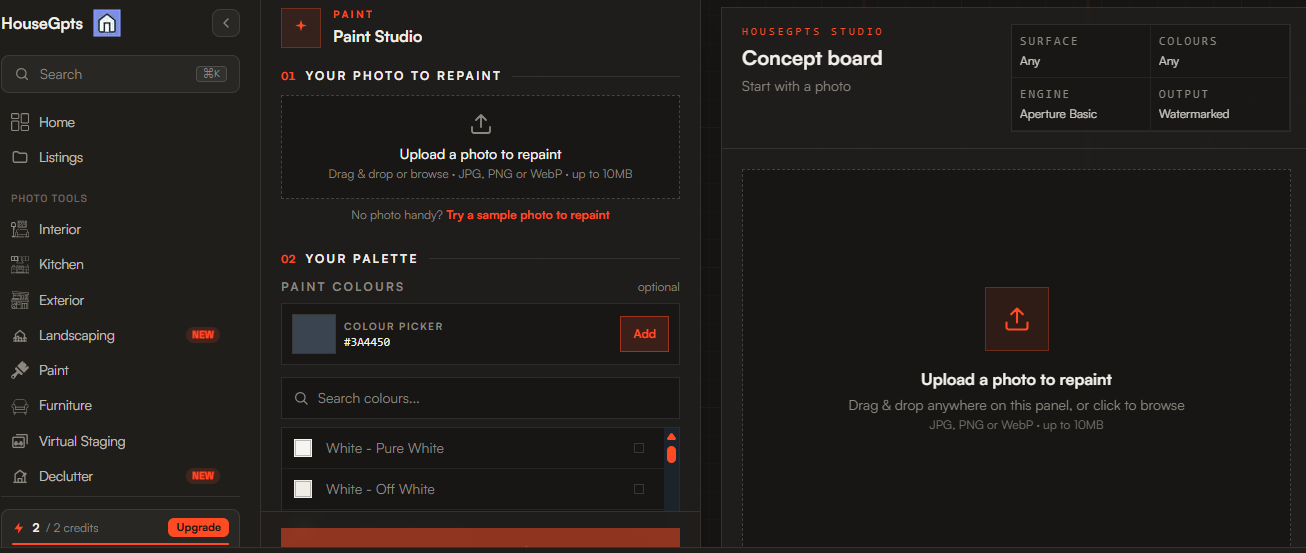
Task: Click the optional label by Paint Colours
Action: pyautogui.click(x=659, y=287)
